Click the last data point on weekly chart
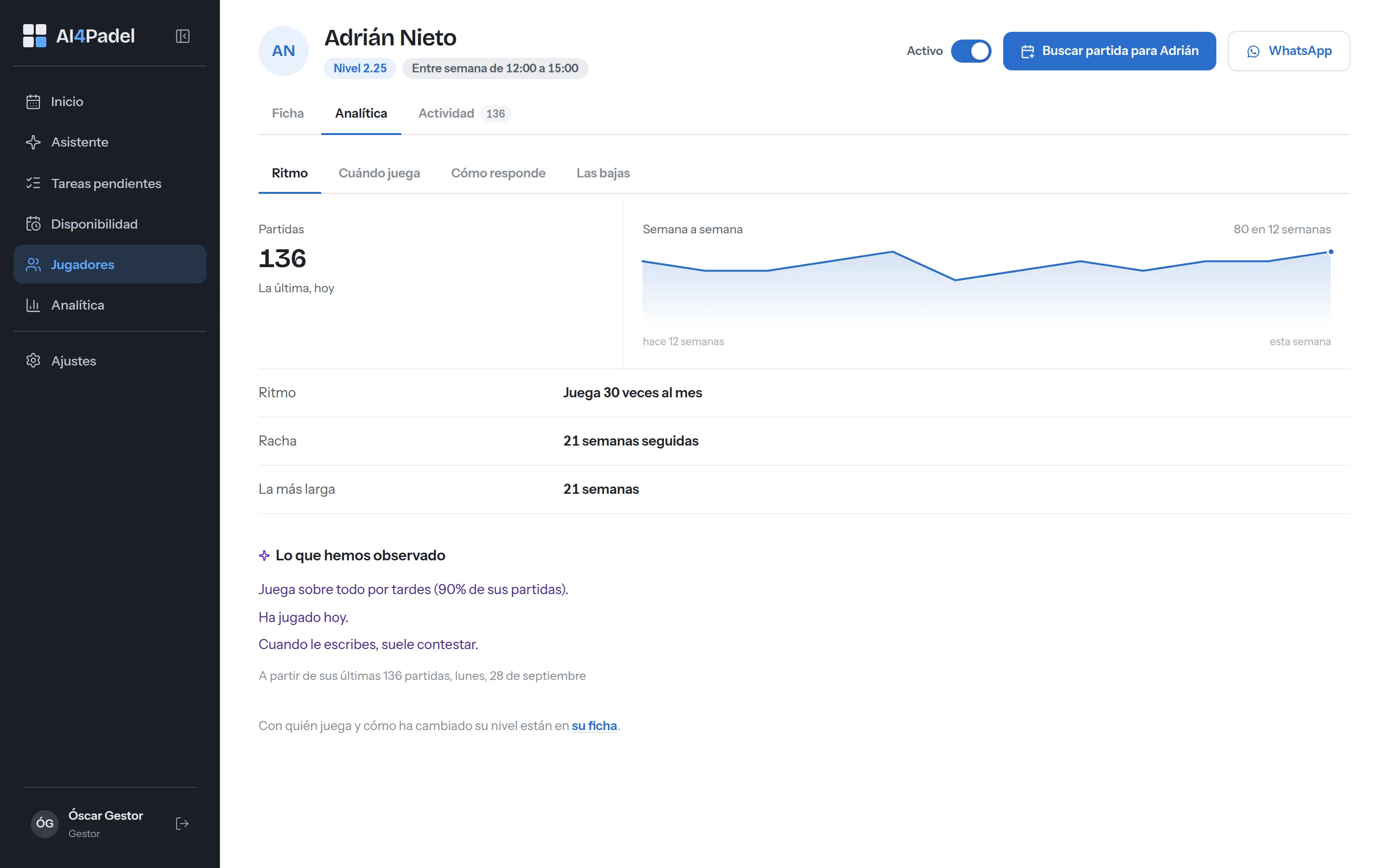1389x868 pixels. (x=1331, y=252)
